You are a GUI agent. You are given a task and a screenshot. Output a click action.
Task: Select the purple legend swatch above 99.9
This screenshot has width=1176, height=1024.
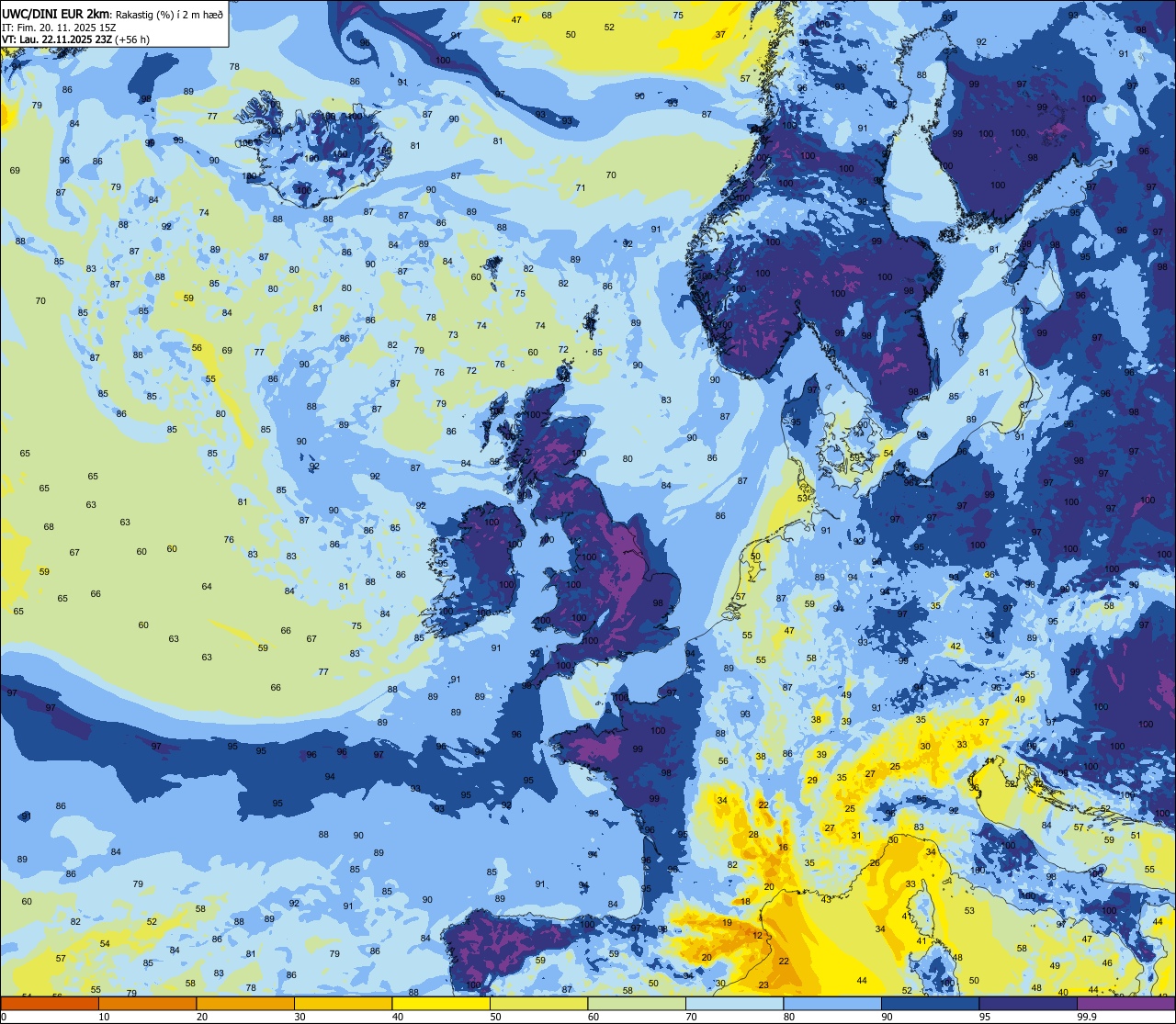click(1125, 1003)
